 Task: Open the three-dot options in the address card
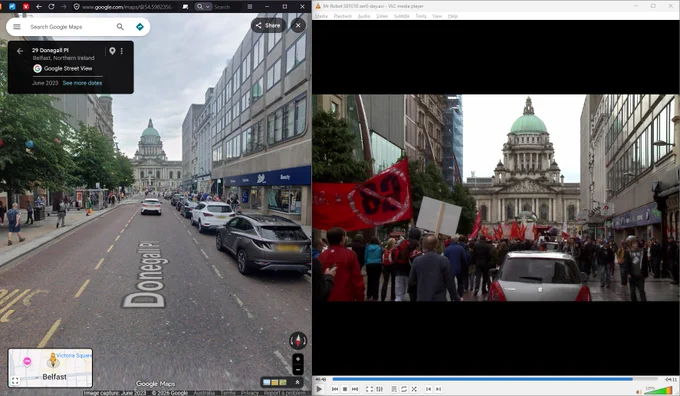tap(122, 51)
